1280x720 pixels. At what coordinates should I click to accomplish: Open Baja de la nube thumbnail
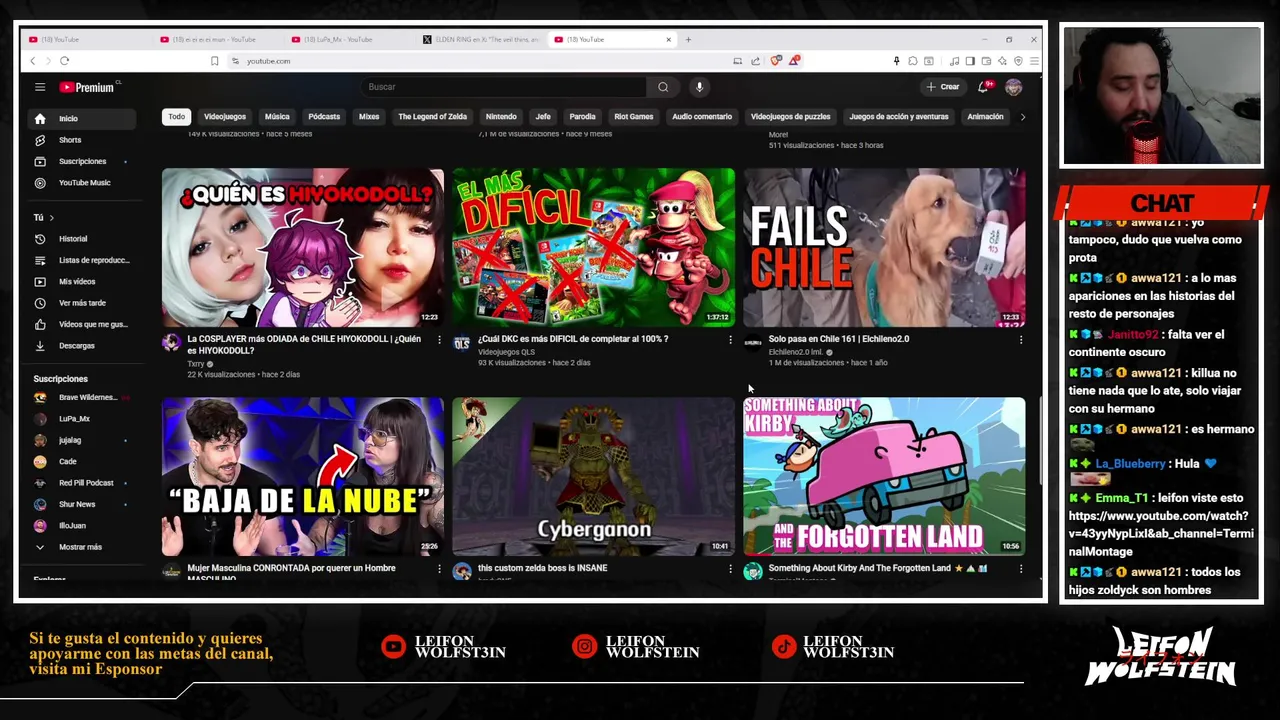click(303, 477)
